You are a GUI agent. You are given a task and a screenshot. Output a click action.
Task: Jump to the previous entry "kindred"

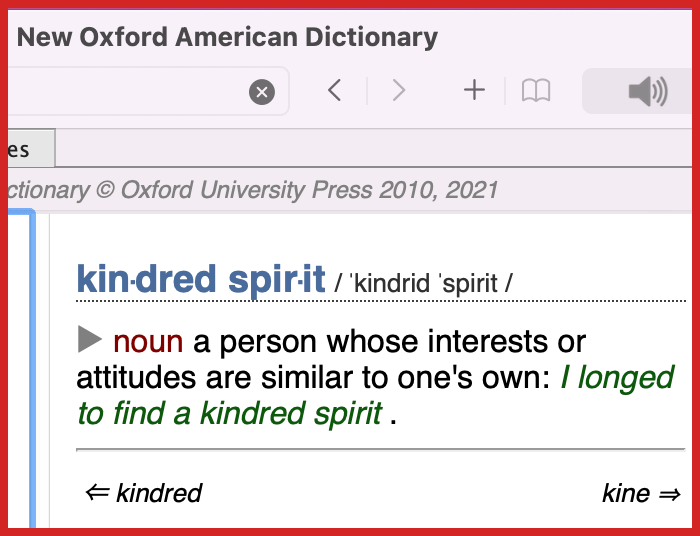point(144,493)
